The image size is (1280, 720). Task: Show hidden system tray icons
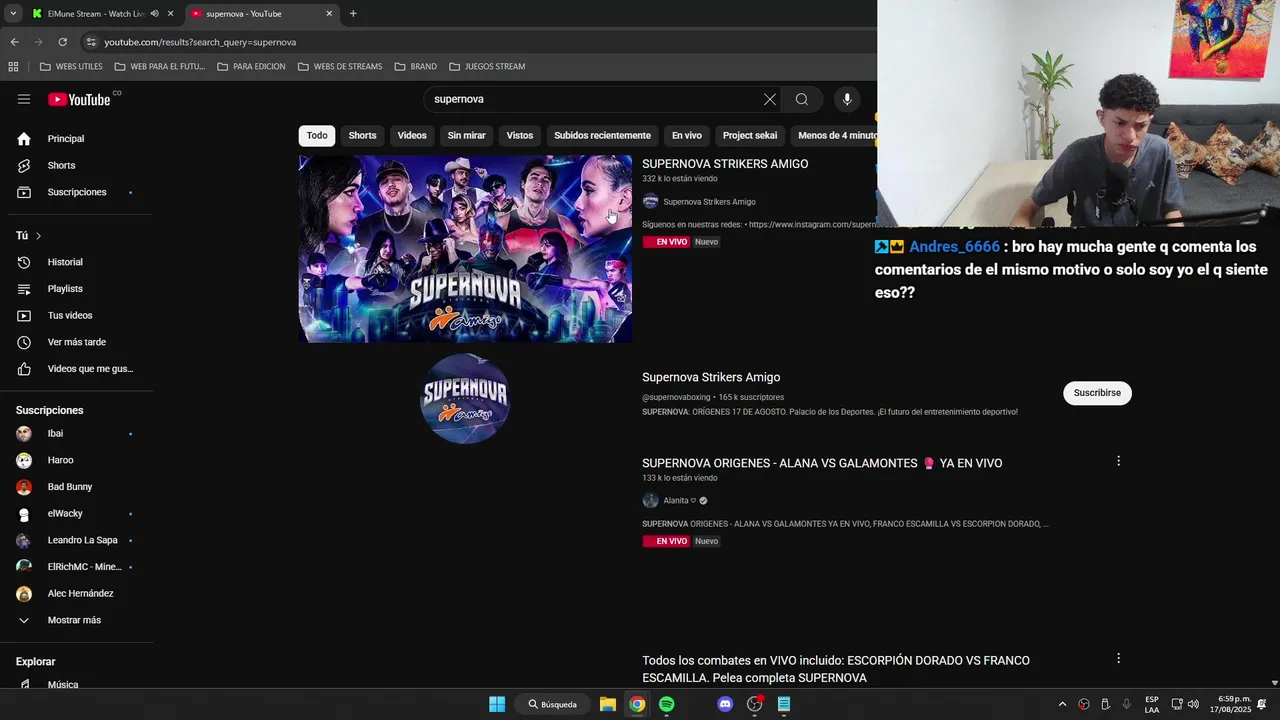point(1062,704)
